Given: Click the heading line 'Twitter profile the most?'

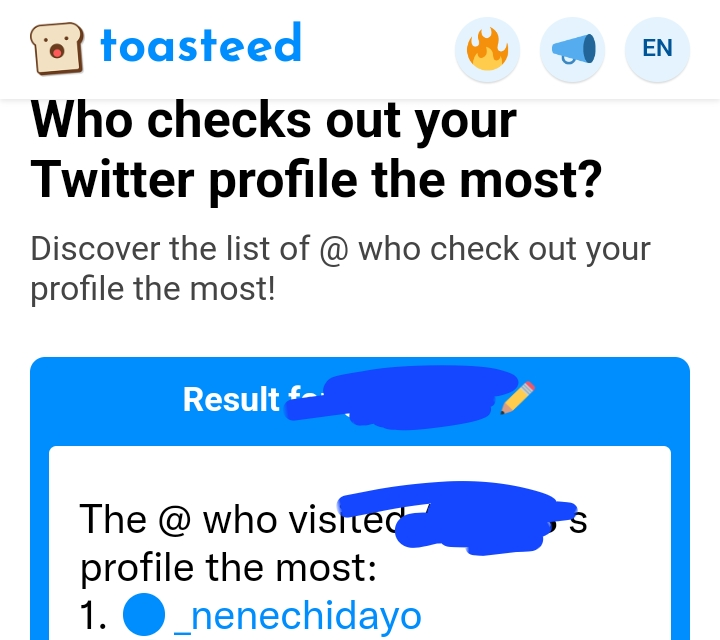Looking at the screenshot, I should pos(316,180).
